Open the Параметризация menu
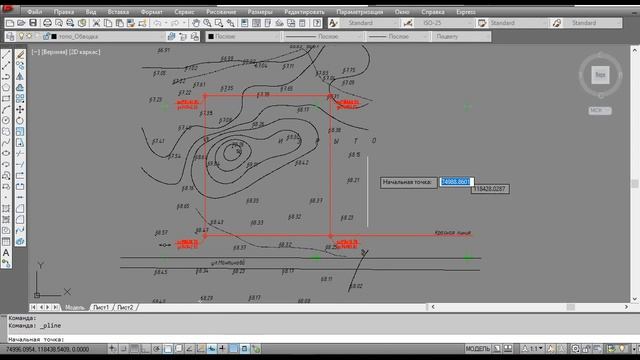Screen dimensions: 640x360 pos(360,12)
